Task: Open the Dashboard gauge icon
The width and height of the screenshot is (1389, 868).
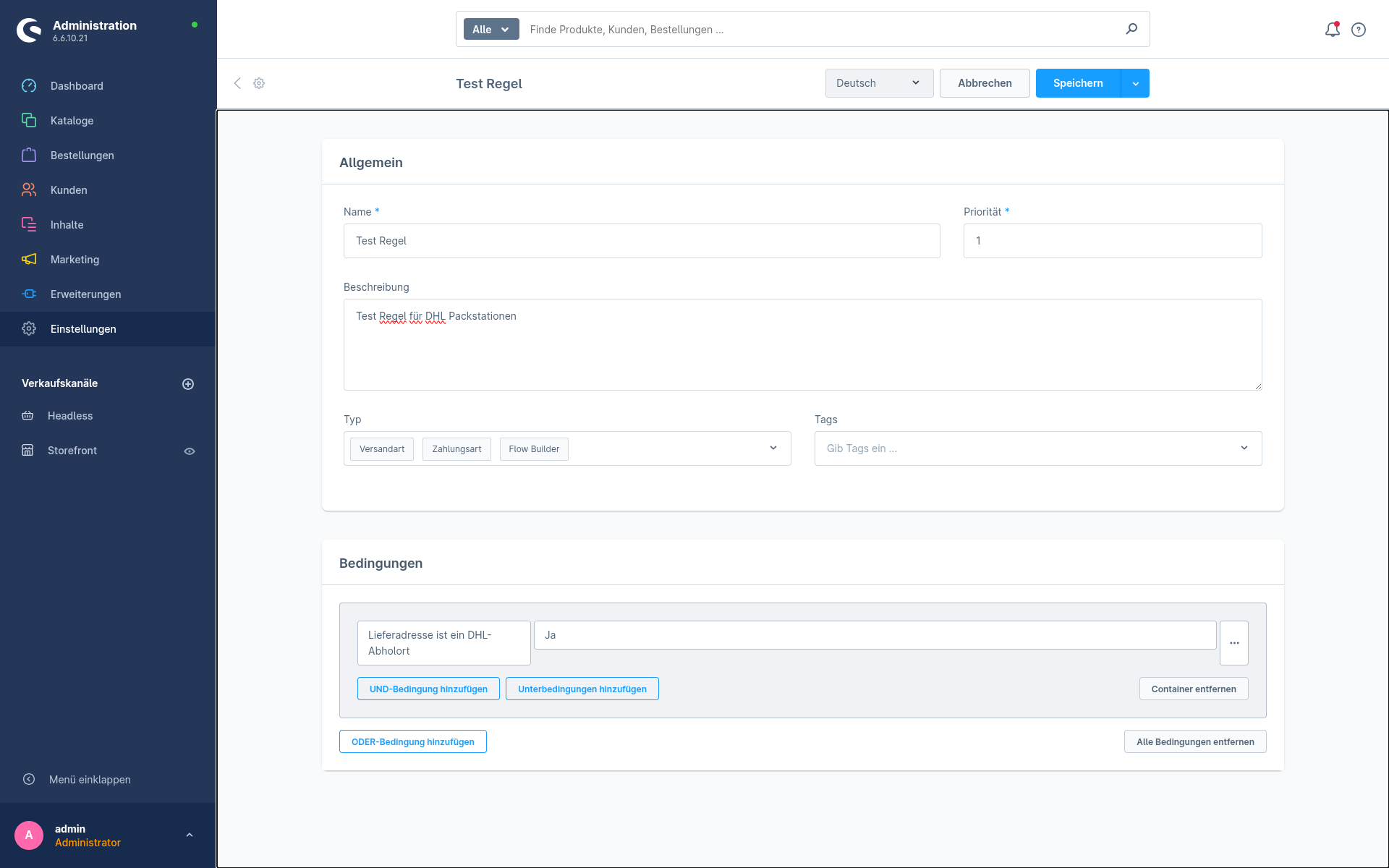Action: point(29,86)
